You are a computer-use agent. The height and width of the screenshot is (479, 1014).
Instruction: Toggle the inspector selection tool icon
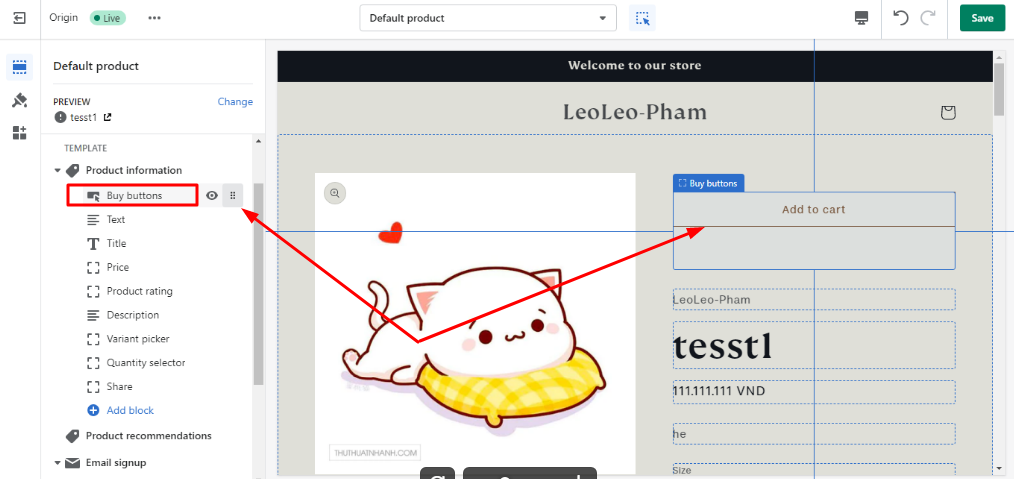click(x=642, y=18)
